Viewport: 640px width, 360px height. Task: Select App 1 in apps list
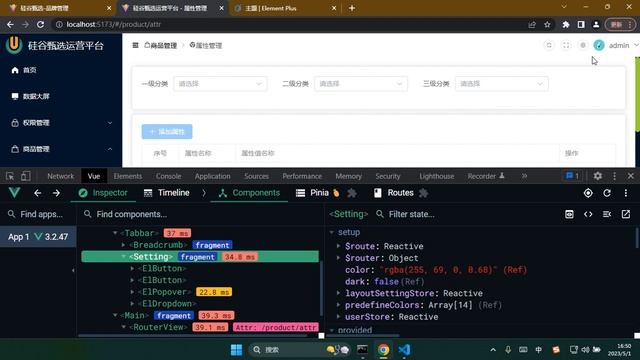click(x=38, y=237)
